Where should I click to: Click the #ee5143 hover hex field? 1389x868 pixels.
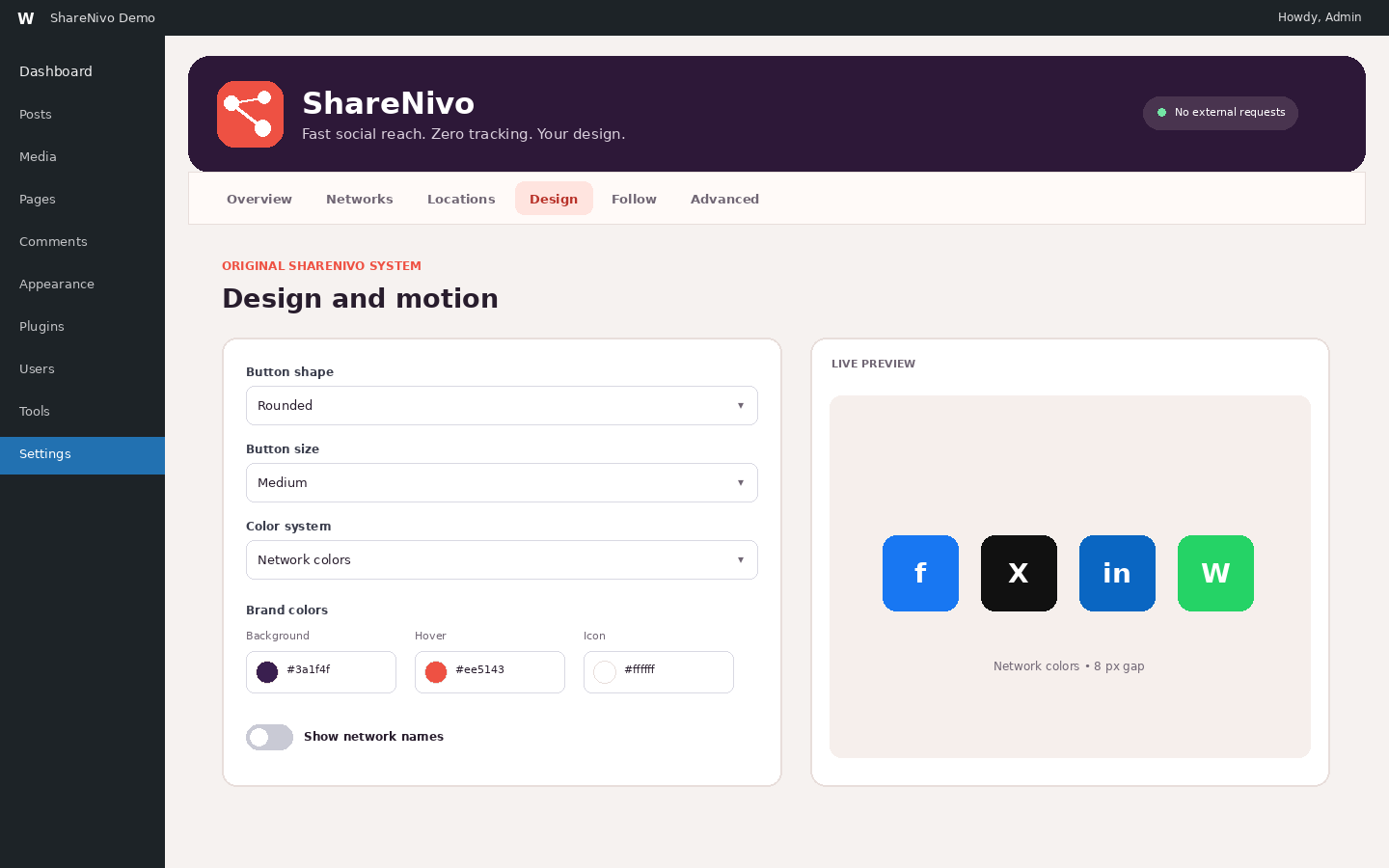pos(490,672)
